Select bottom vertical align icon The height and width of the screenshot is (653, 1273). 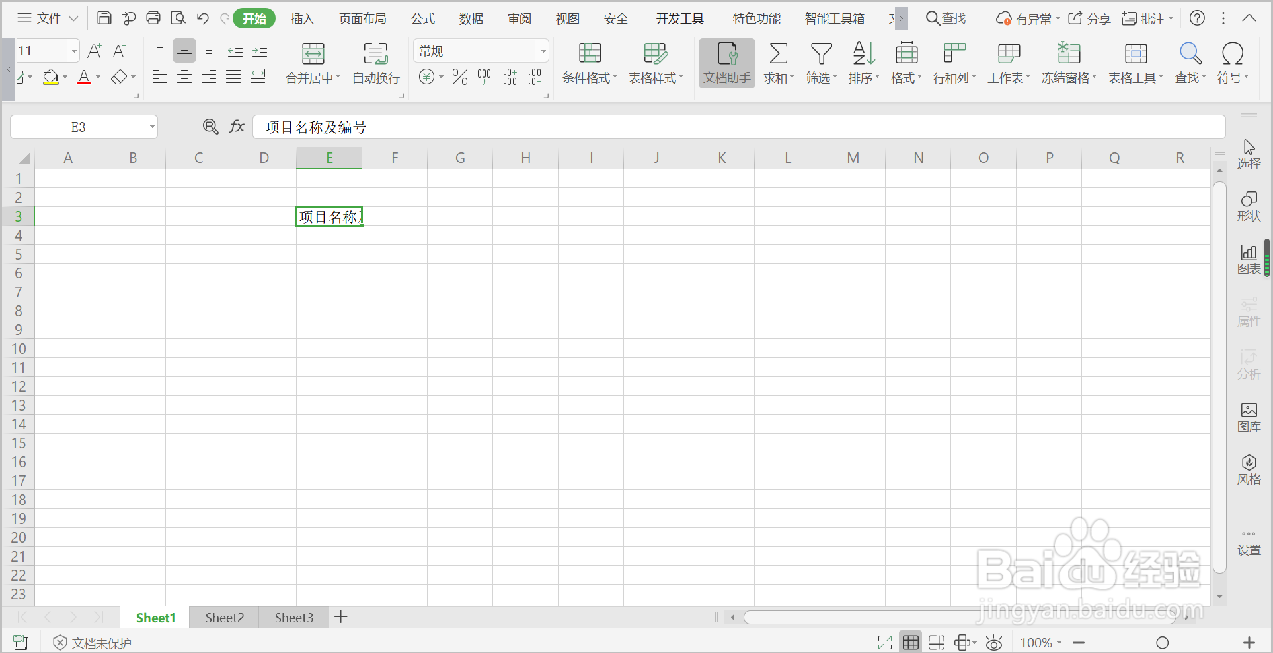click(209, 51)
